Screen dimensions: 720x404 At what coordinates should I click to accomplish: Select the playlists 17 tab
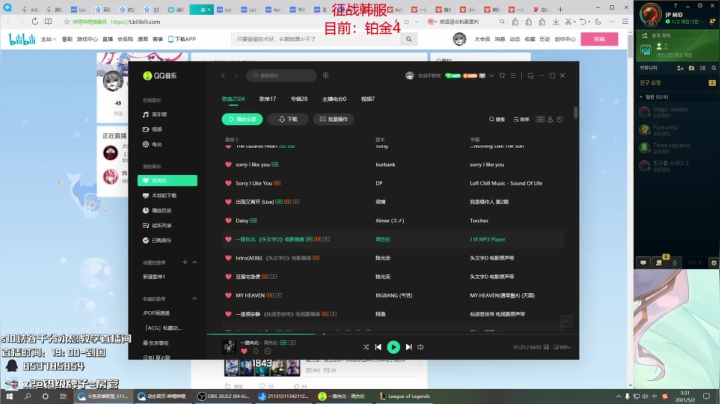(x=267, y=99)
